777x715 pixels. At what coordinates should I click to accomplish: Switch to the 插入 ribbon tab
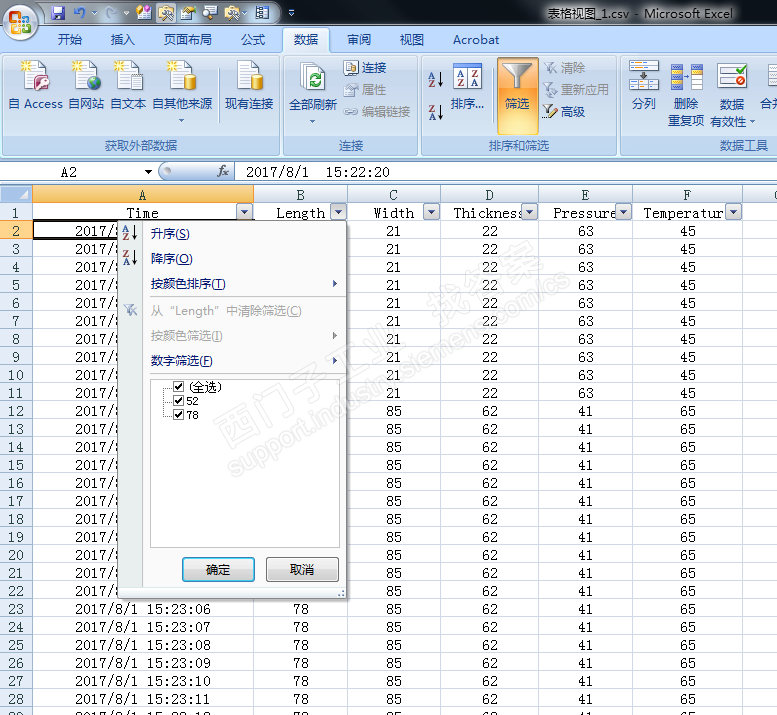pyautogui.click(x=122, y=40)
